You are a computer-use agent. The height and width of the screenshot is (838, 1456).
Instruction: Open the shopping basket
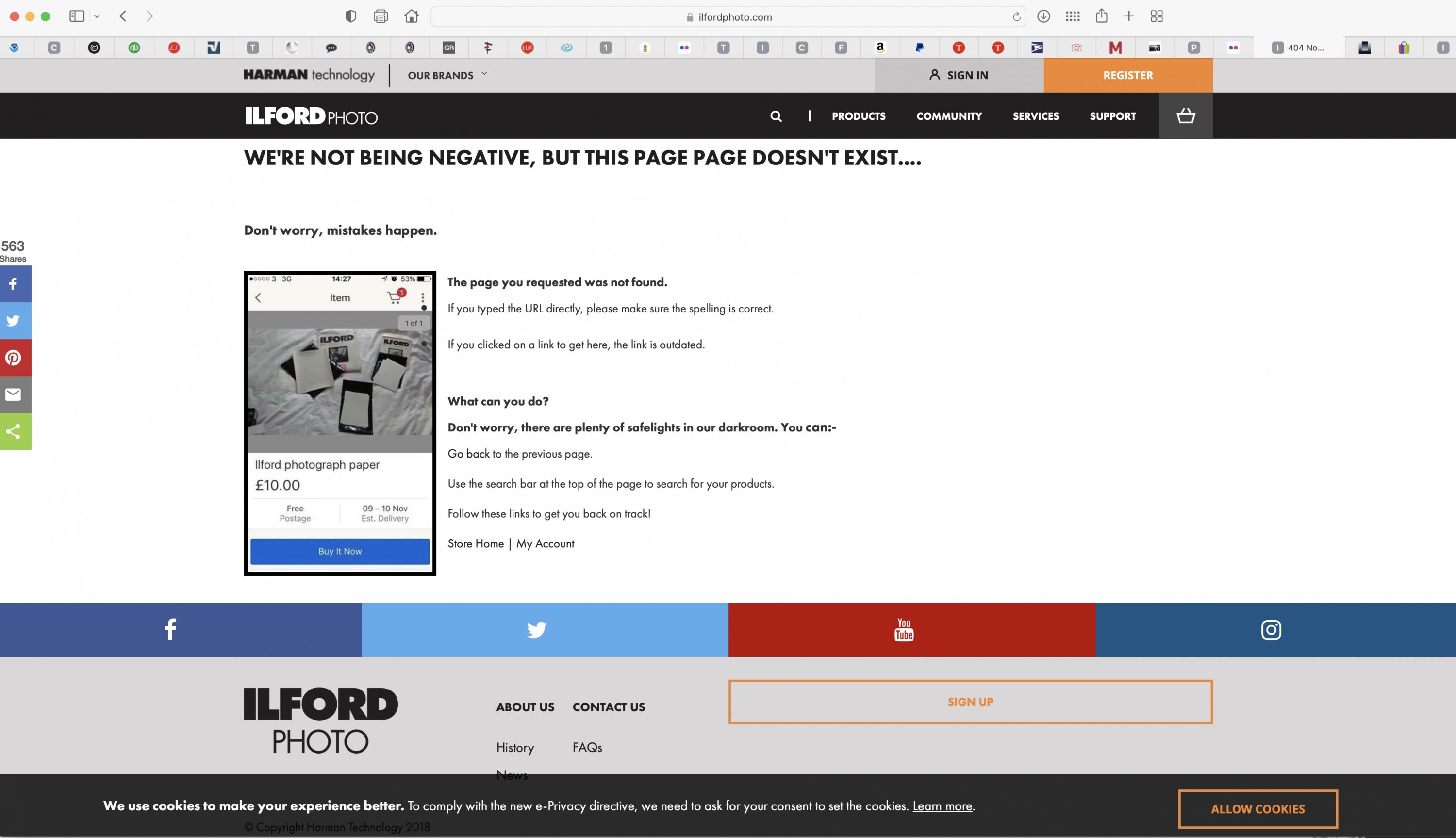[1186, 115]
